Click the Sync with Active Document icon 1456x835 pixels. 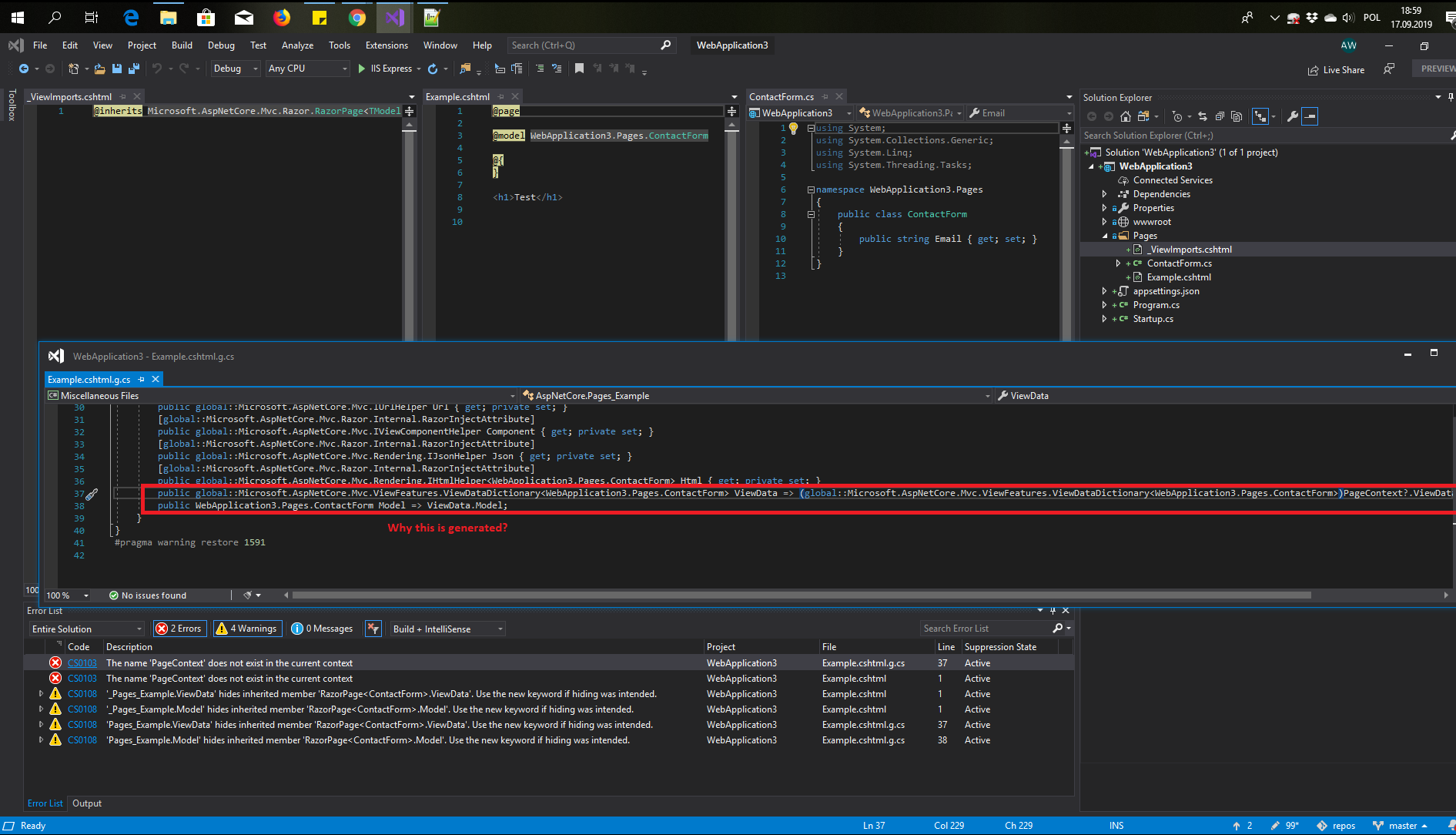(1203, 116)
